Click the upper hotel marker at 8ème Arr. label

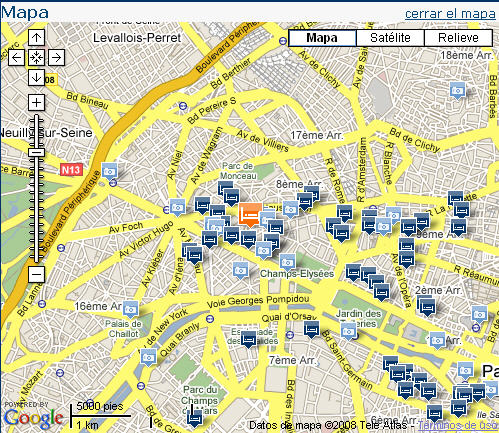[x=312, y=193]
